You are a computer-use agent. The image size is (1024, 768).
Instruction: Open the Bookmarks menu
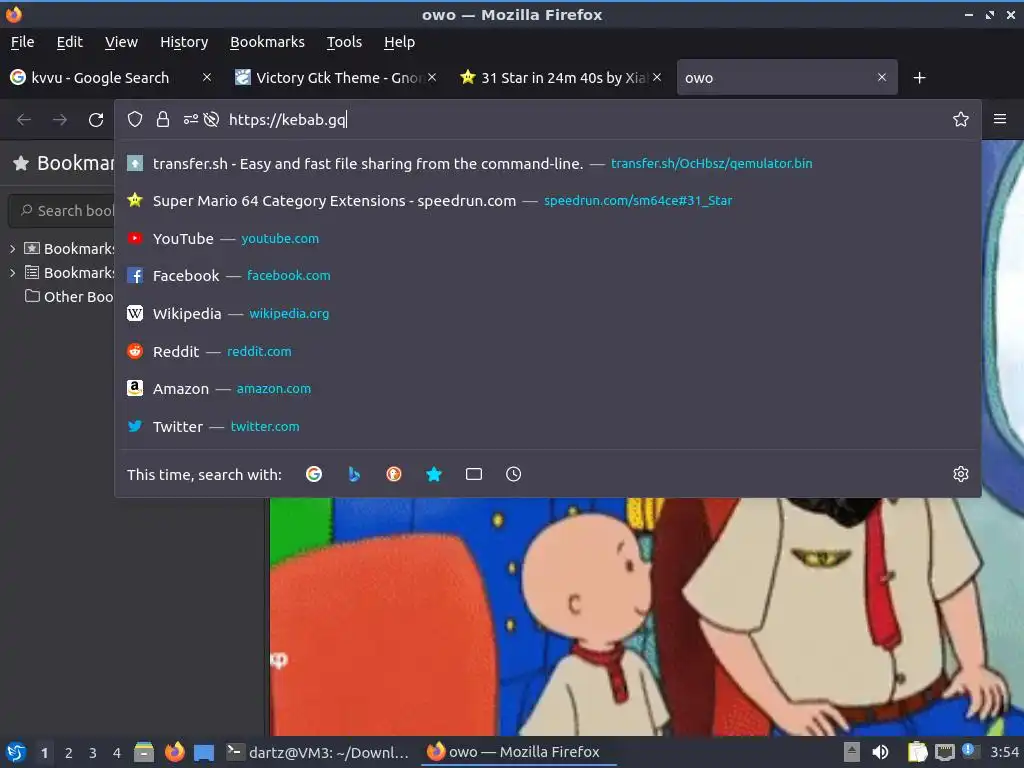[x=267, y=42]
